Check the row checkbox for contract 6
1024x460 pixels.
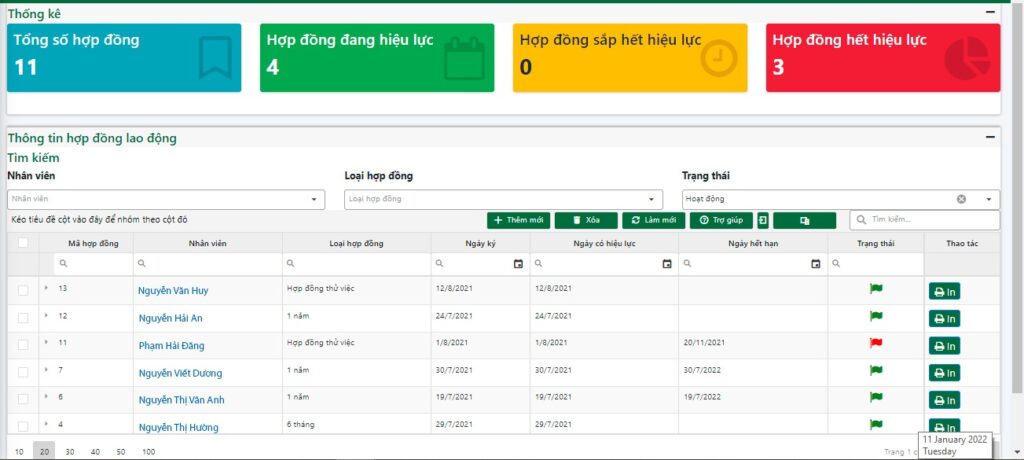click(23, 399)
